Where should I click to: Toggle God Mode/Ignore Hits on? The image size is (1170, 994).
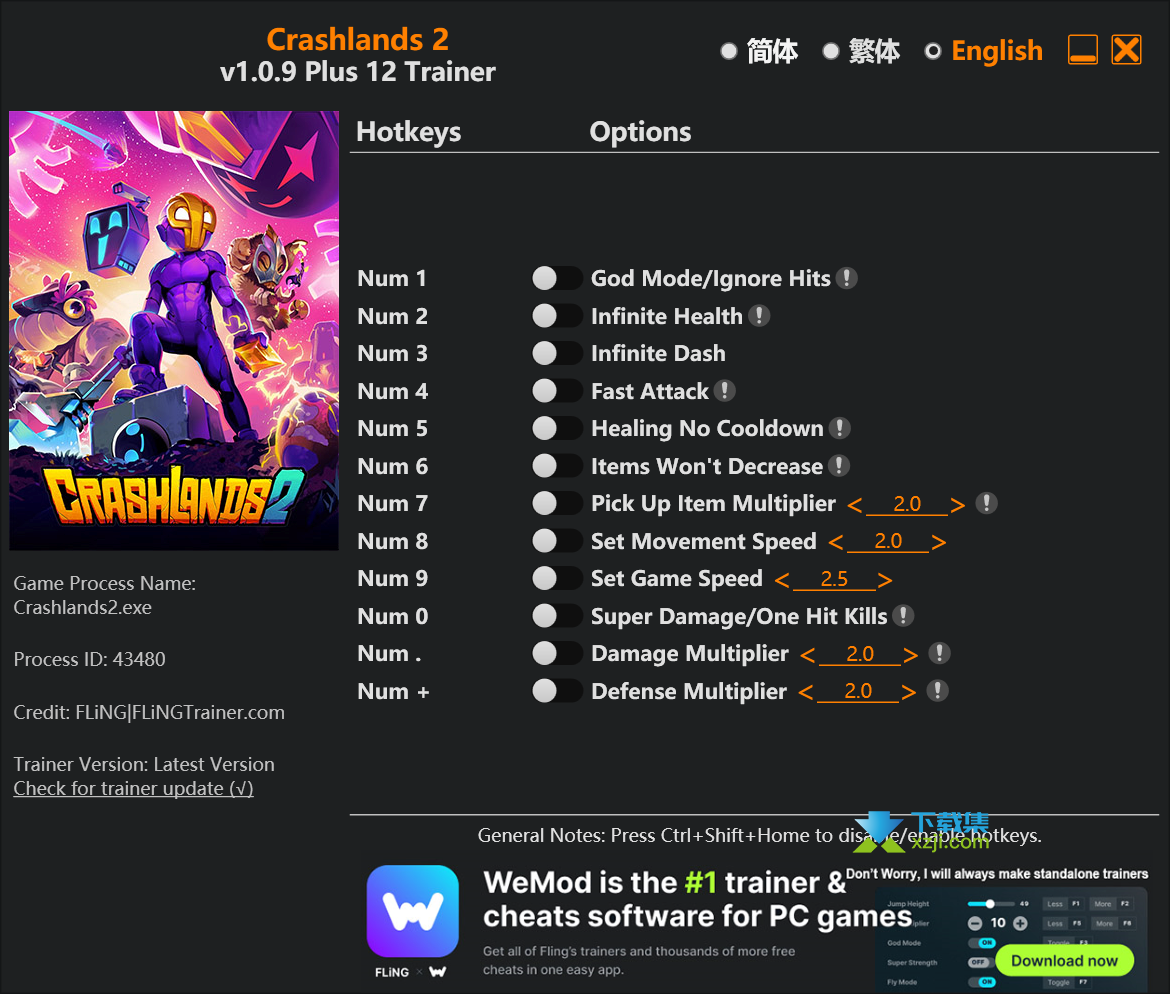pos(557,278)
